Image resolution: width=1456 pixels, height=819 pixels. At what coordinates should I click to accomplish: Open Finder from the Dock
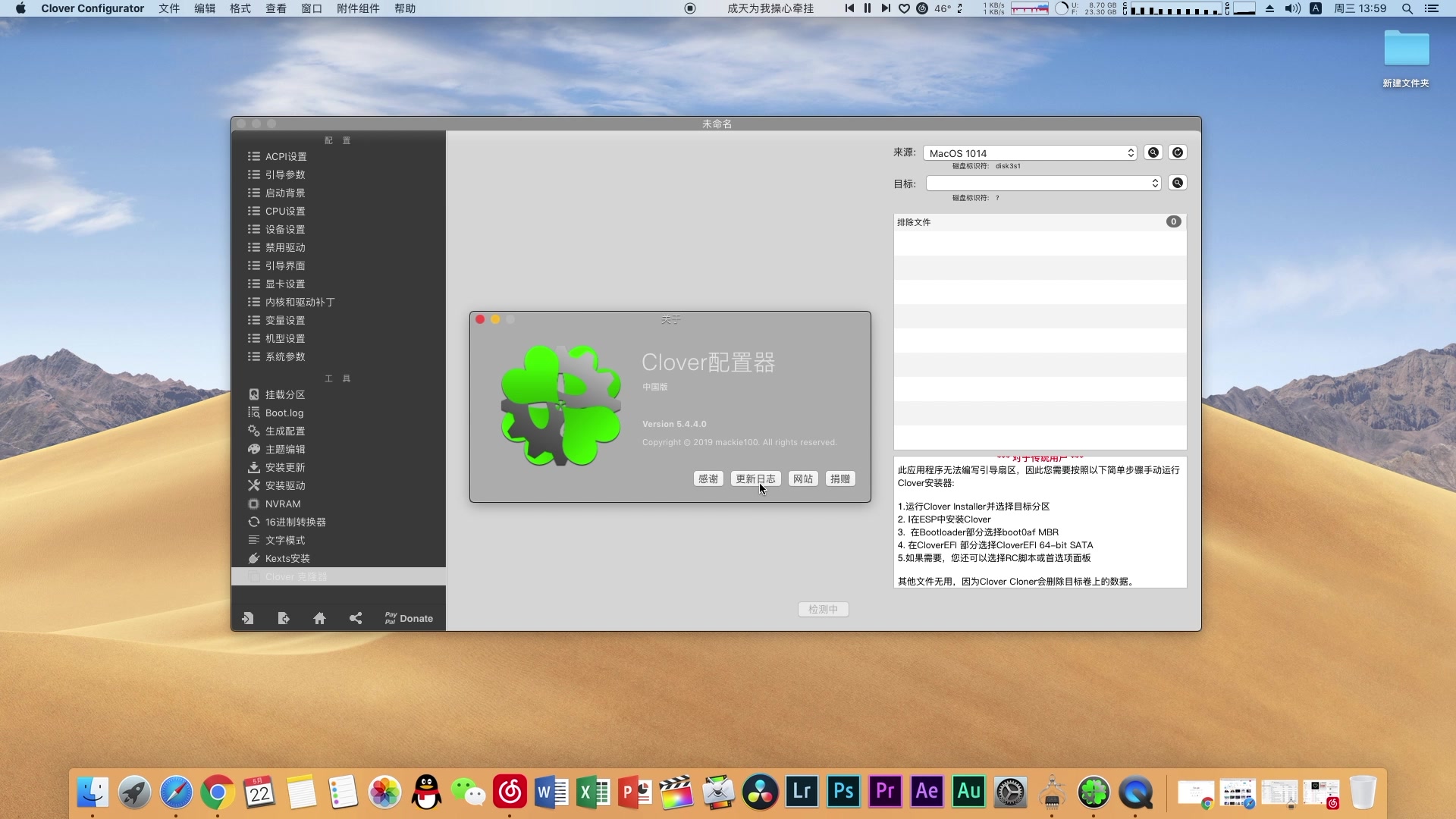(x=93, y=792)
